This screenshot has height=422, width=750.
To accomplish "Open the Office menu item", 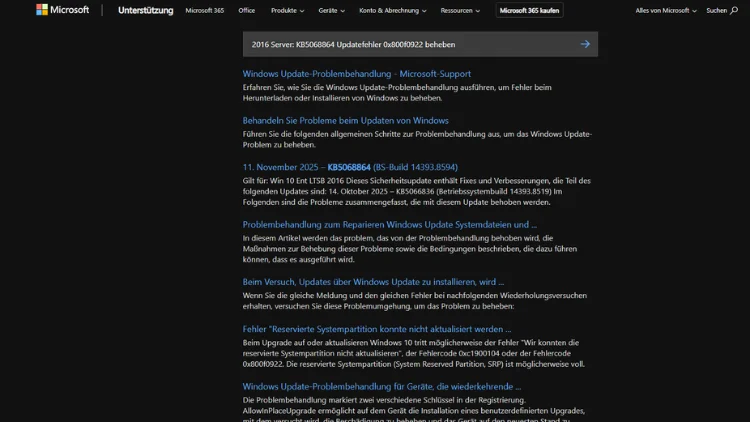I will click(246, 11).
